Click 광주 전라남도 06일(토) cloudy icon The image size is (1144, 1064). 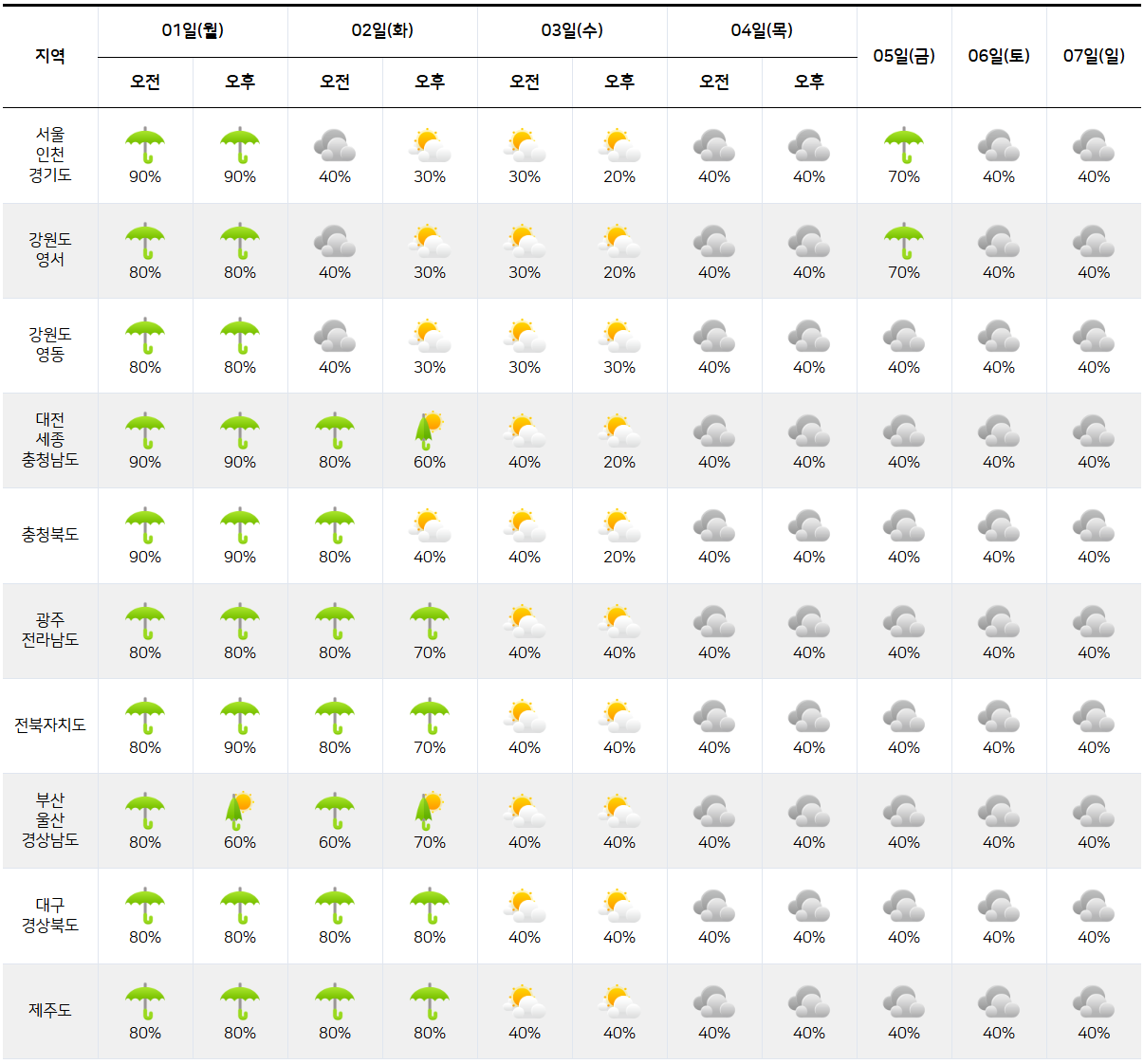pos(999,622)
